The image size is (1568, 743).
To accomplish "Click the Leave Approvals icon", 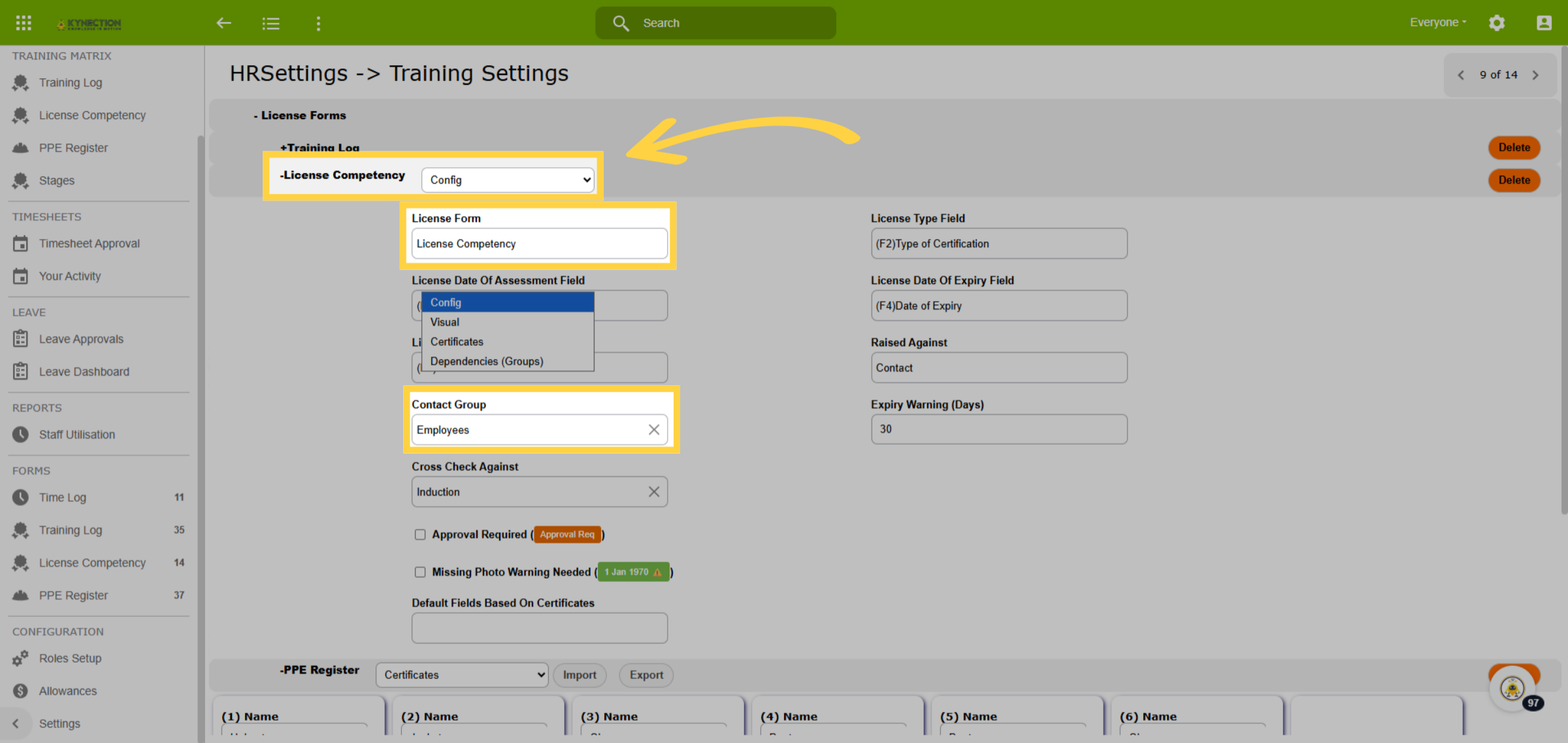I will 20,339.
